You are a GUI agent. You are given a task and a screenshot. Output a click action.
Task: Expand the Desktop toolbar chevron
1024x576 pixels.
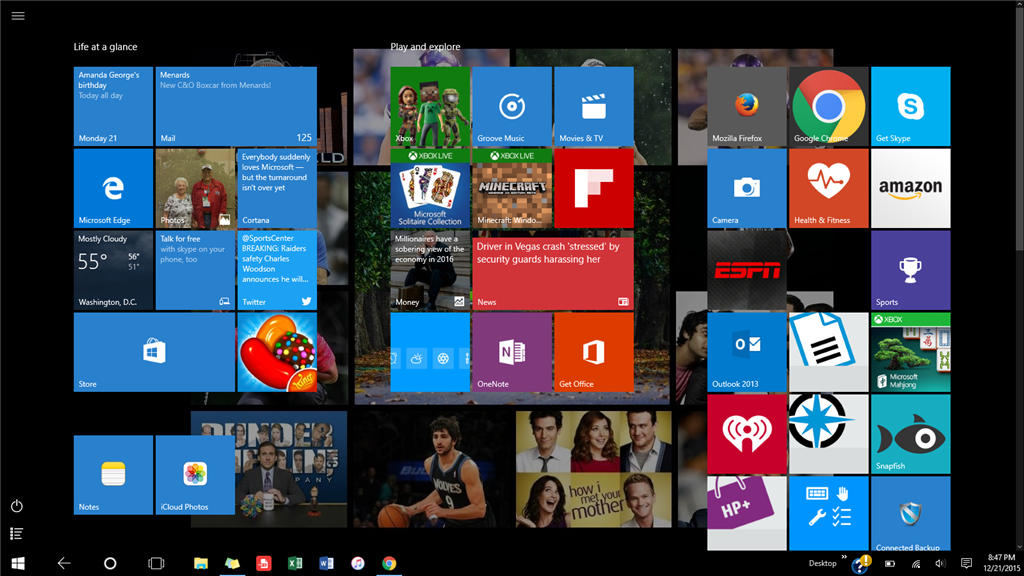click(x=844, y=557)
